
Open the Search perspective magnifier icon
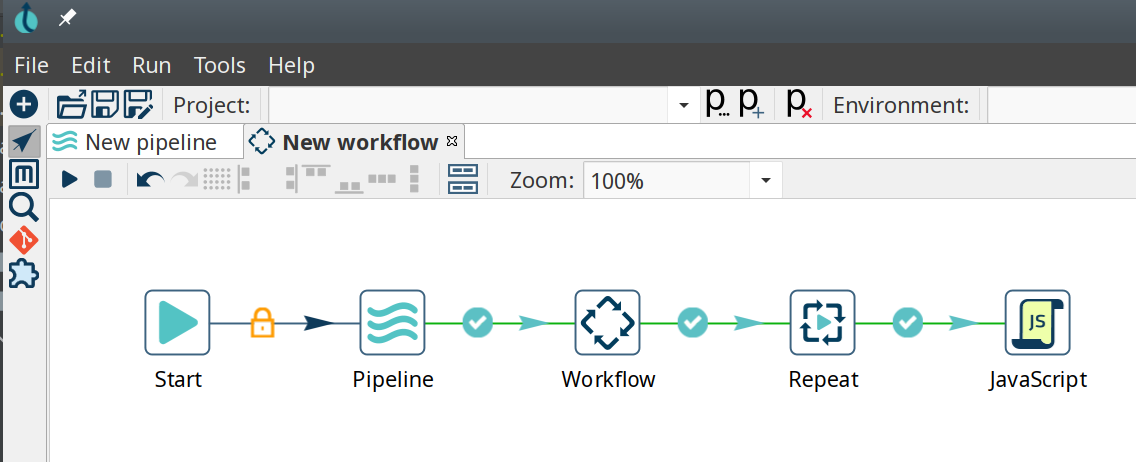click(x=23, y=207)
